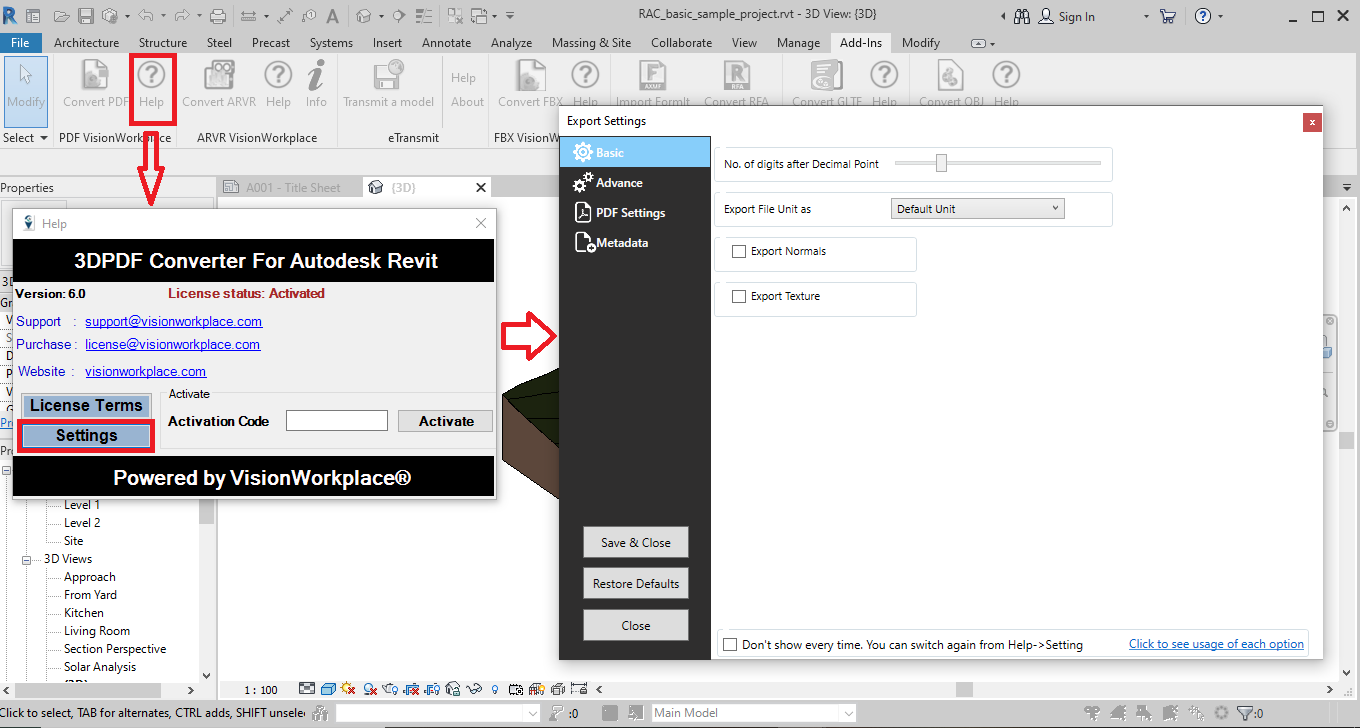The height and width of the screenshot is (728, 1360).
Task: Enable the Export Normals checkbox
Action: (739, 252)
